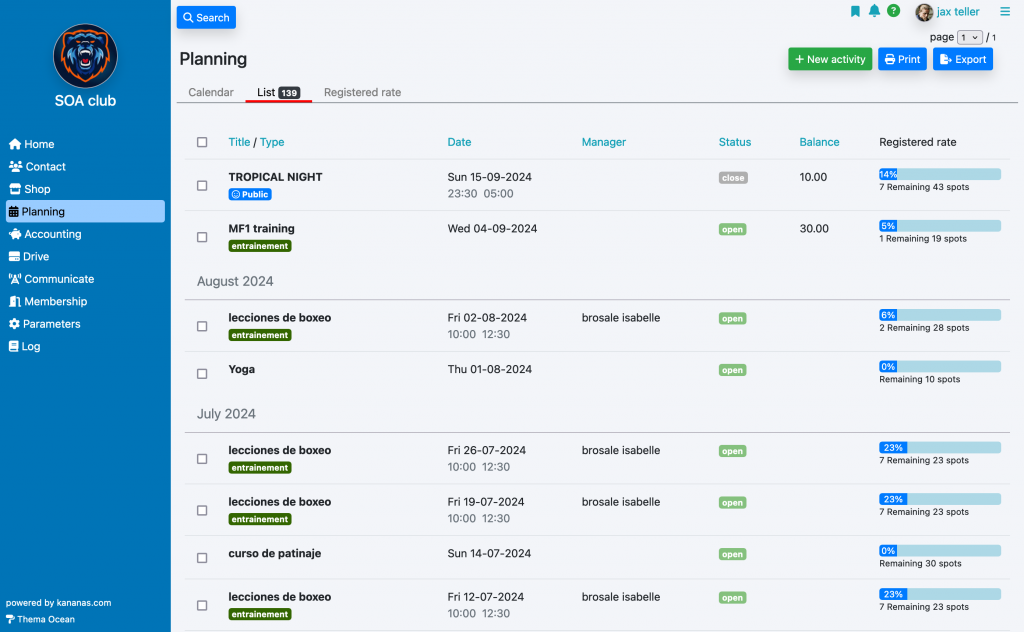This screenshot has width=1024, height=632.
Task: Open the Parameters gear menu item
Action: pos(51,324)
